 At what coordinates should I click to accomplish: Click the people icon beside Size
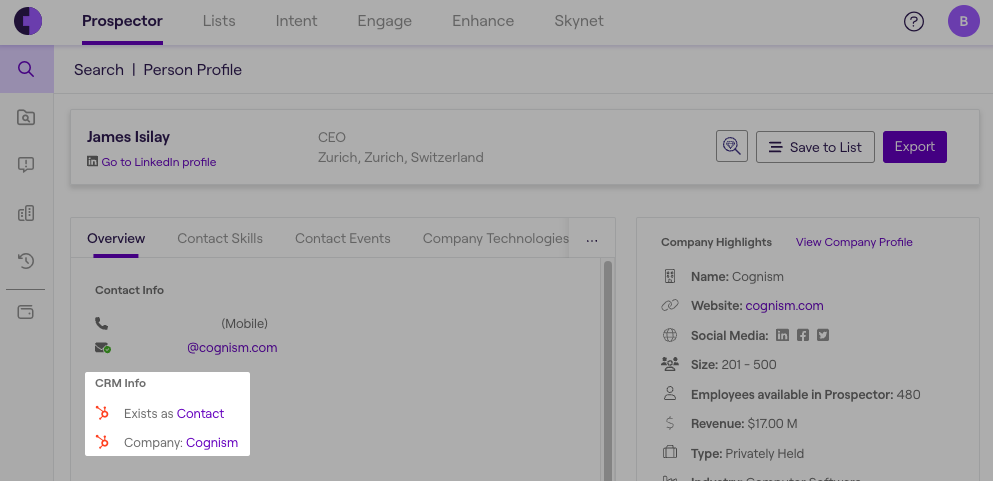[670, 364]
